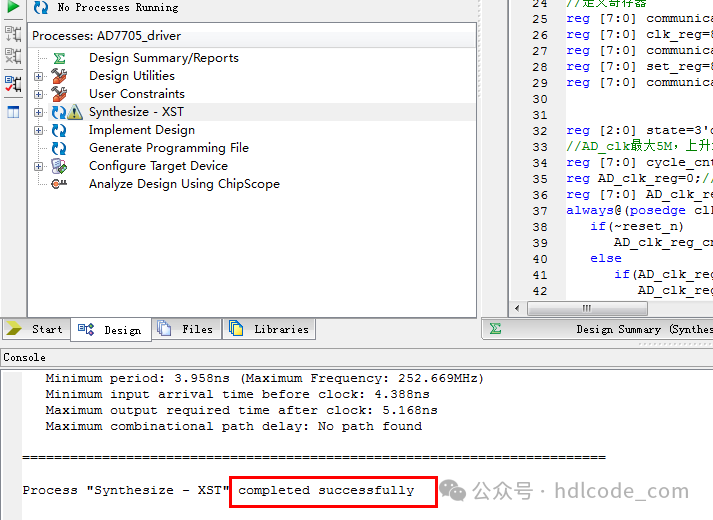Click the refresh arrows icon of Implement Design
This screenshot has width=713, height=520.
coord(59,130)
